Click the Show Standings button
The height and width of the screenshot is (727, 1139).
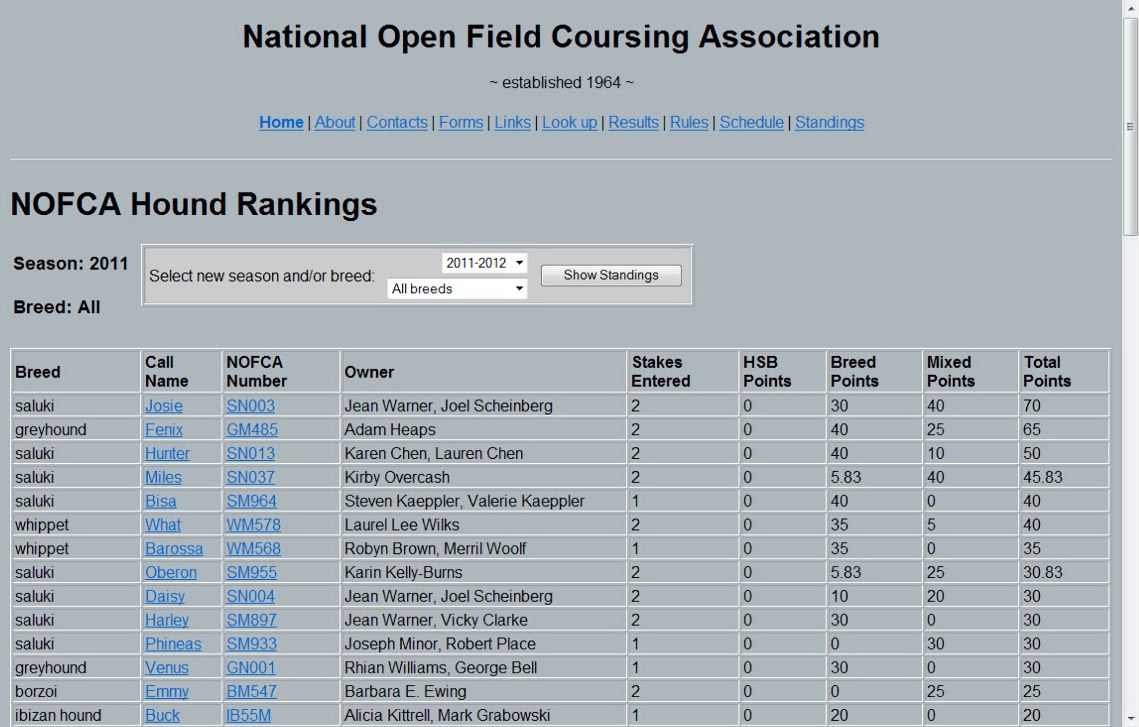pos(611,275)
